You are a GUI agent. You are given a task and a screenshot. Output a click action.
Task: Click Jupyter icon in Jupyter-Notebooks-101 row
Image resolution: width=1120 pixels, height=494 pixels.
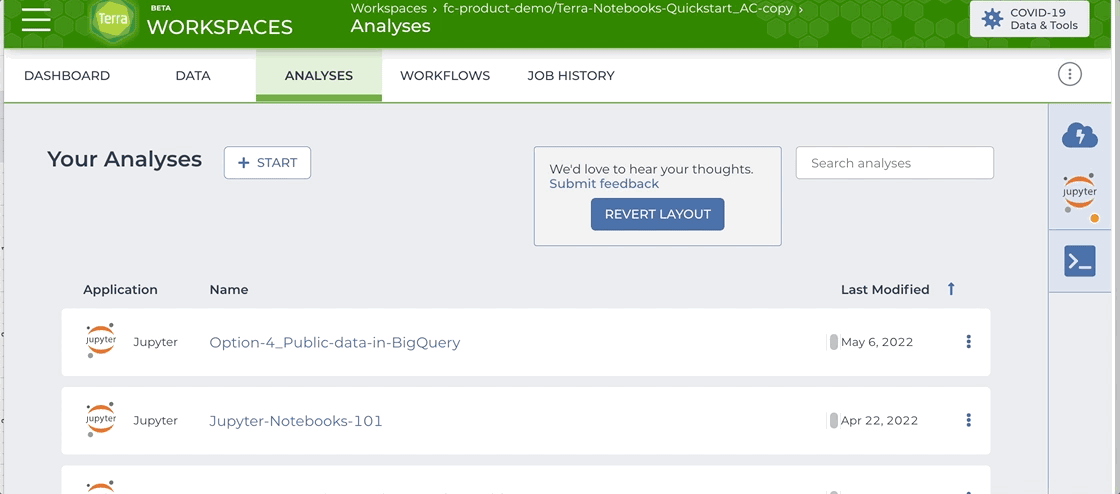100,419
